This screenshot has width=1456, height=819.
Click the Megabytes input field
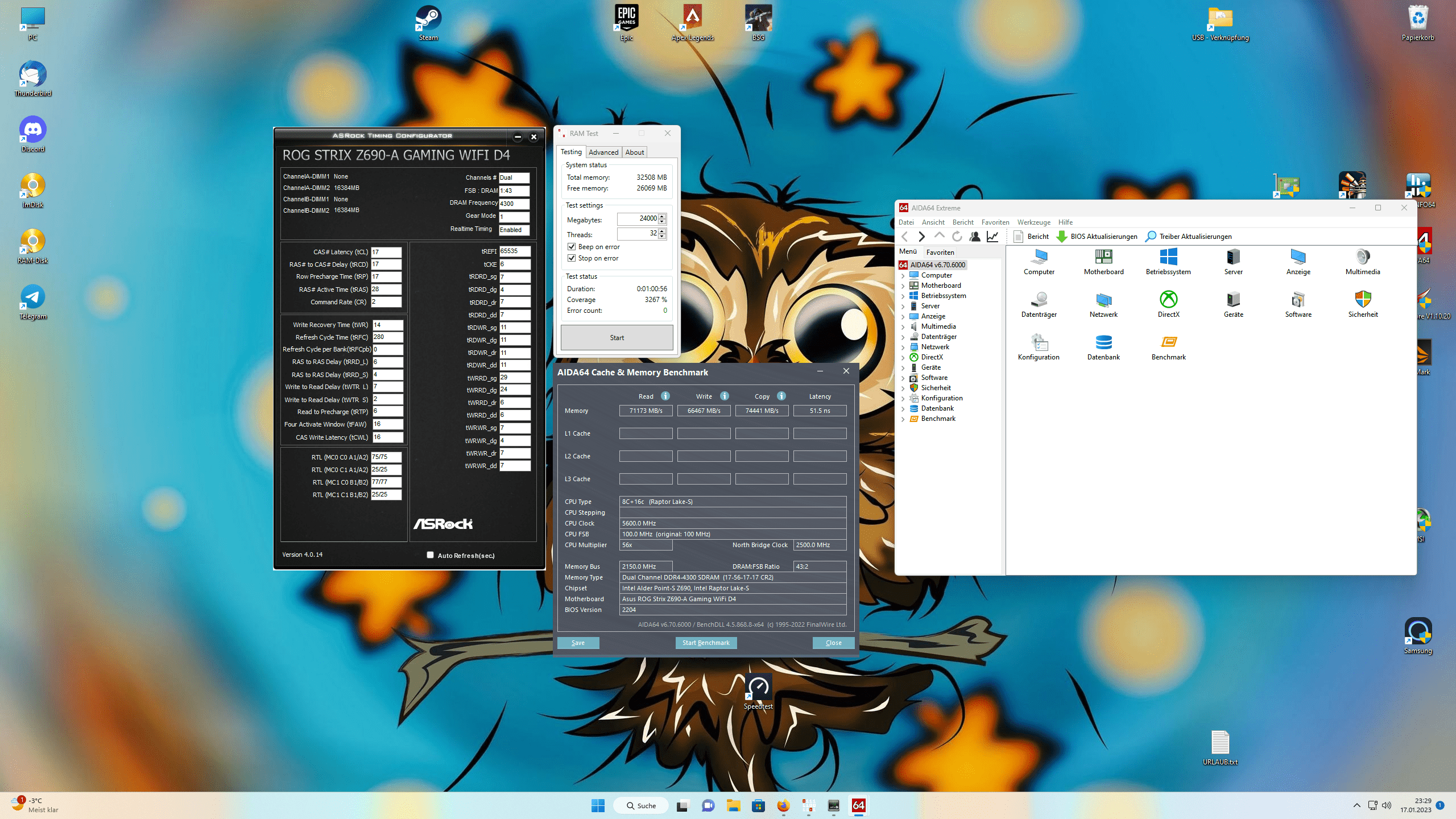coord(638,218)
